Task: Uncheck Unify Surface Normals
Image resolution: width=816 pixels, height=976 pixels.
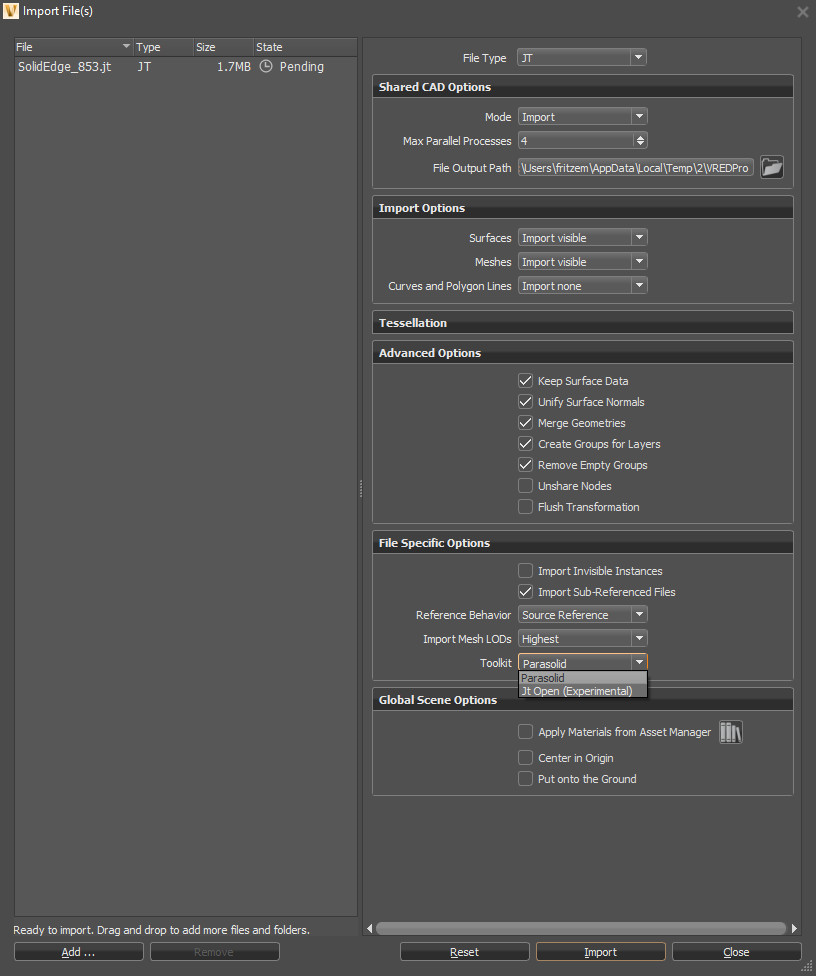Action: click(x=525, y=401)
